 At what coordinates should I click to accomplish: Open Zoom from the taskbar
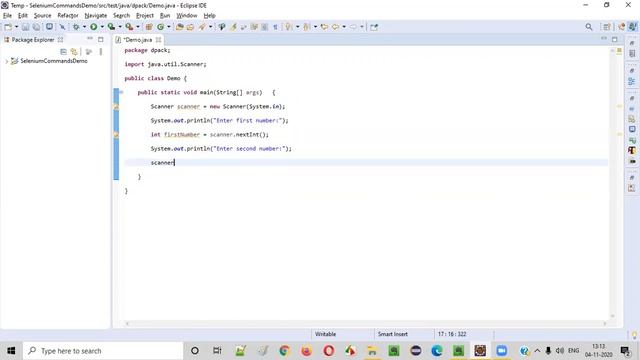click(x=502, y=351)
